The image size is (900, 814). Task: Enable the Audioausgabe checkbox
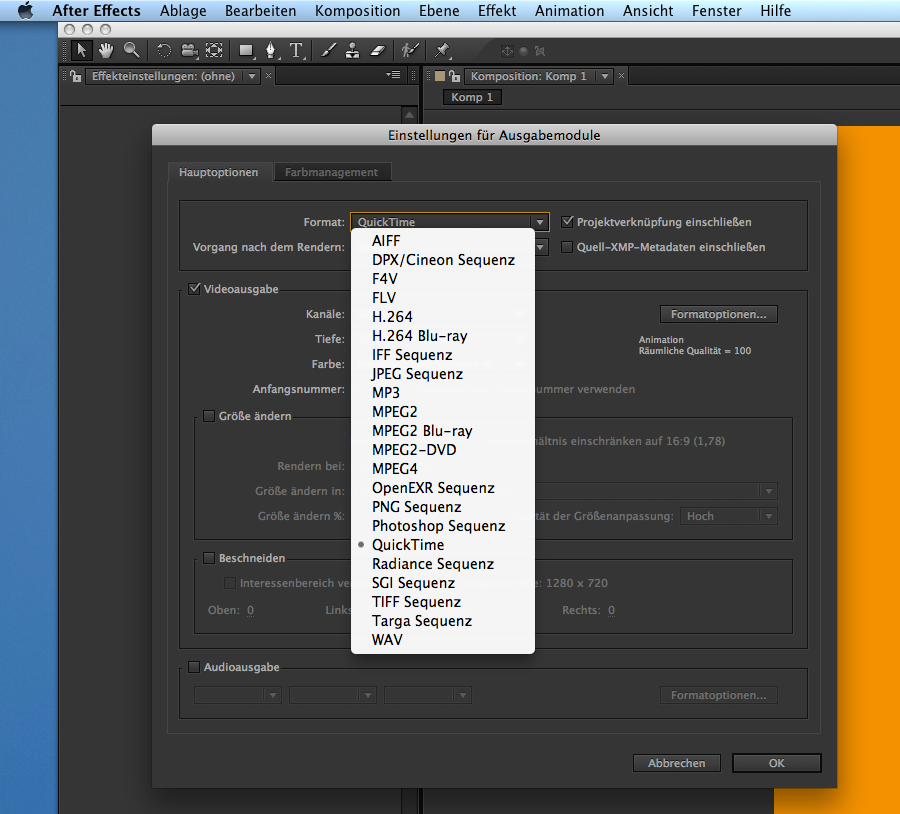pos(194,667)
